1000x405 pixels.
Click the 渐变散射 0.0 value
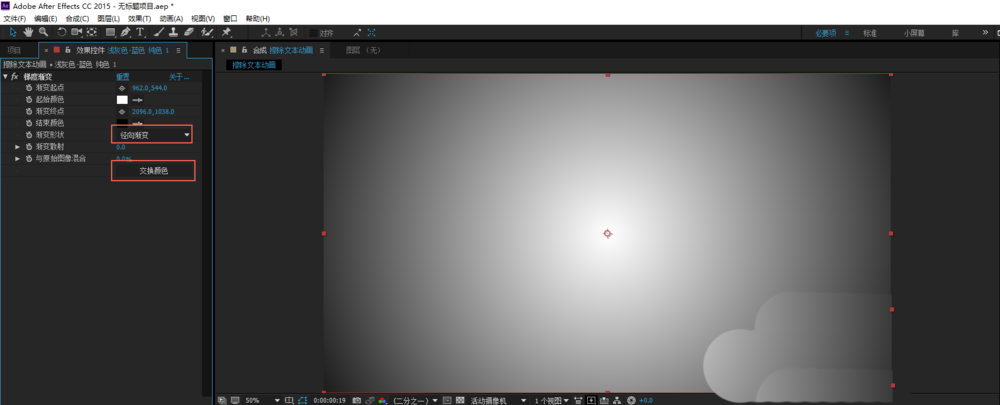[x=121, y=147]
